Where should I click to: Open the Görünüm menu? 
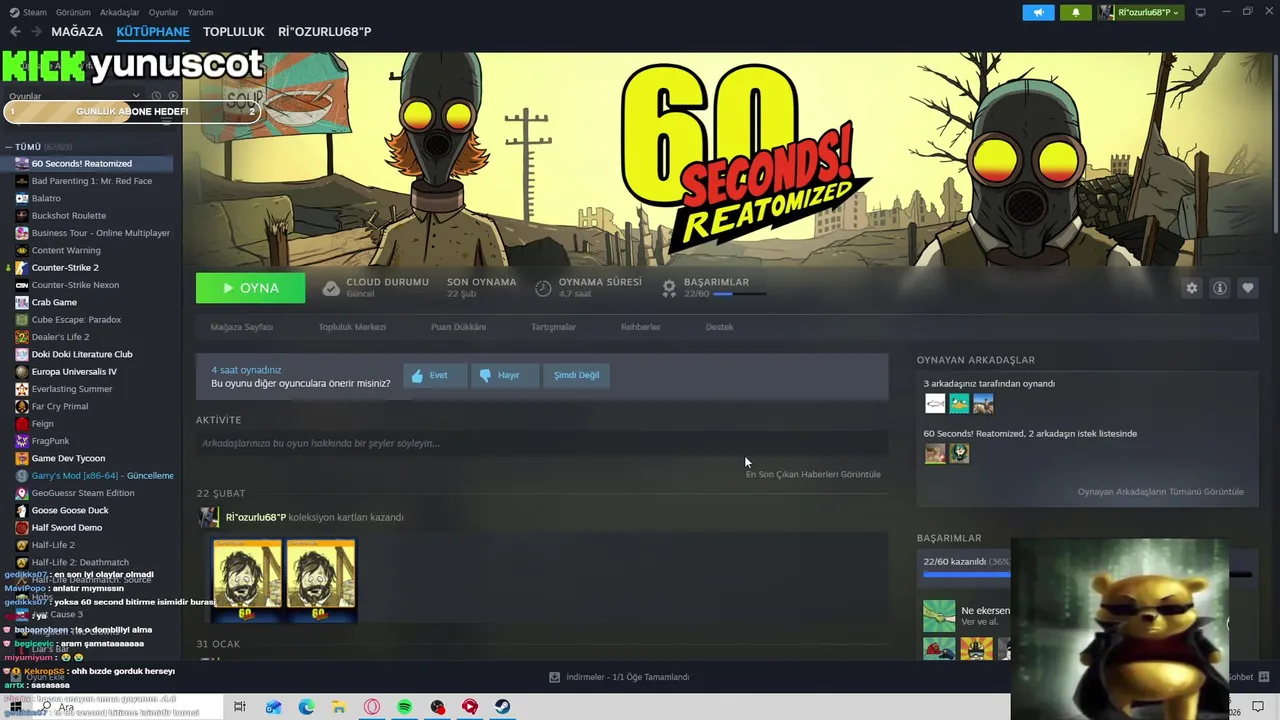coord(73,12)
